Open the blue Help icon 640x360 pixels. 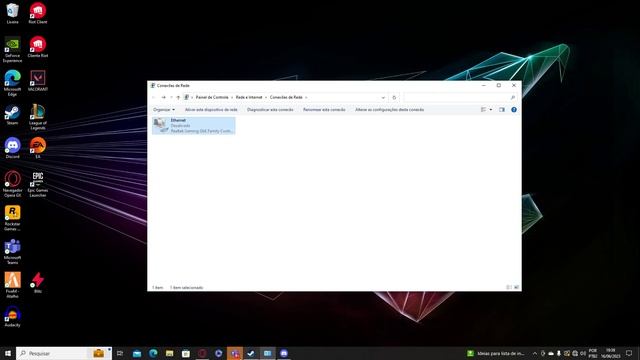(x=514, y=110)
